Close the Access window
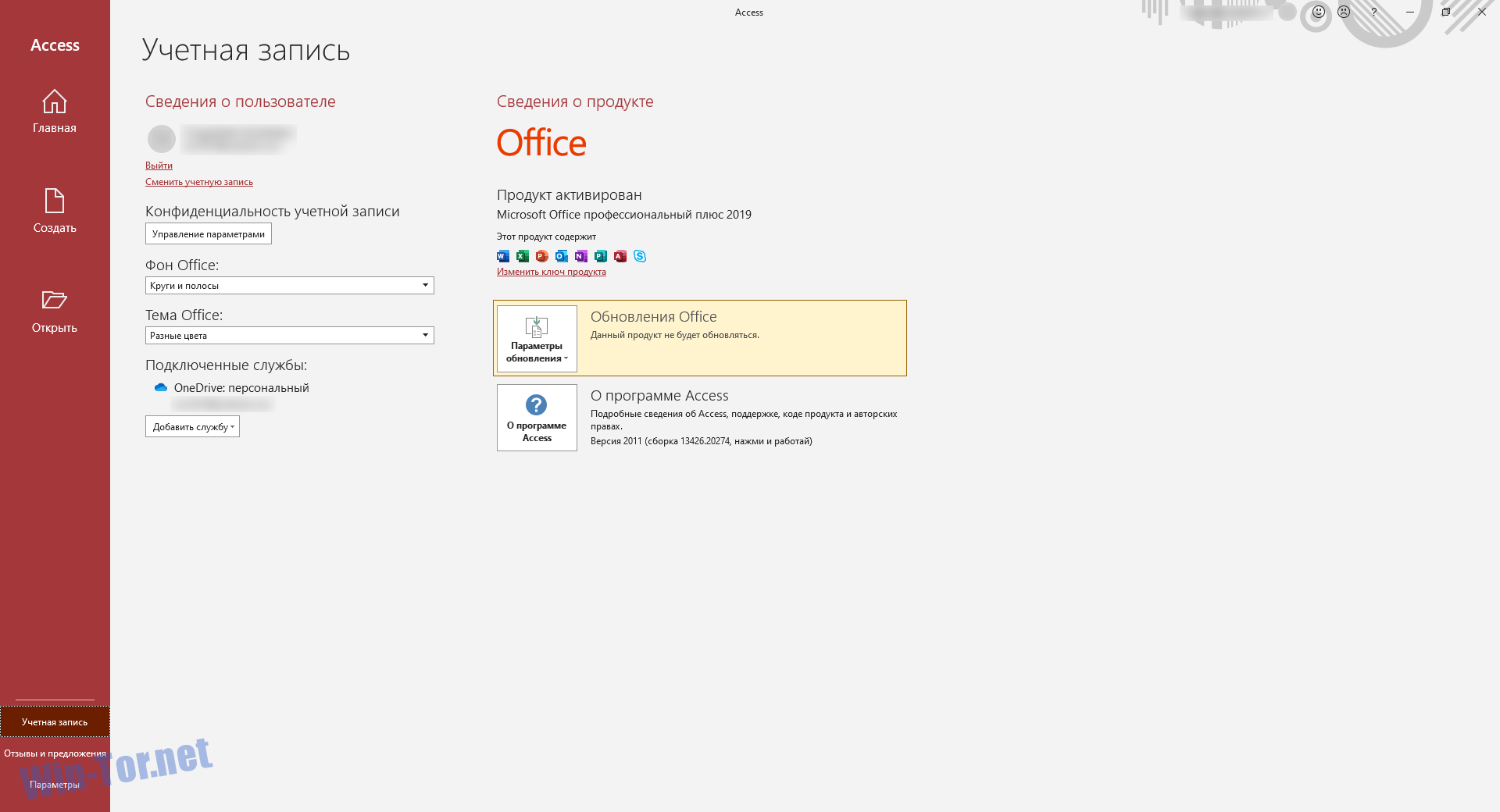The height and width of the screenshot is (812, 1500). click(1482, 12)
